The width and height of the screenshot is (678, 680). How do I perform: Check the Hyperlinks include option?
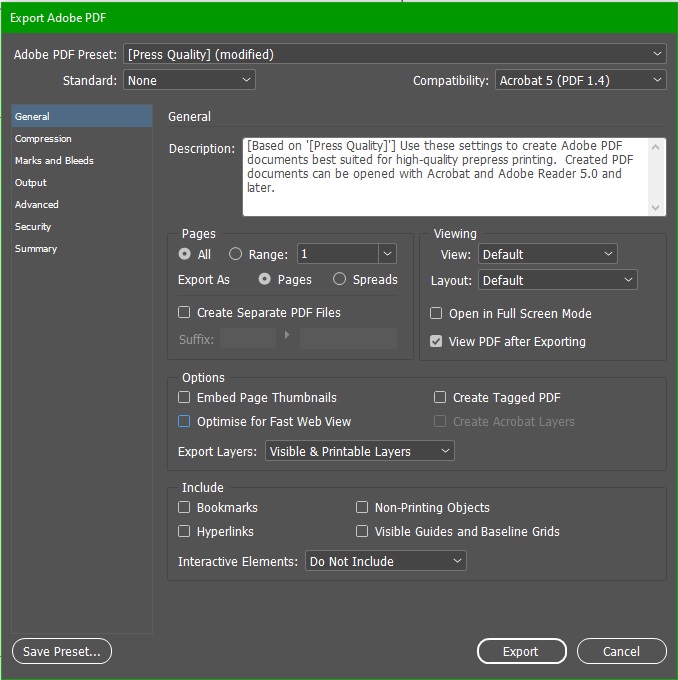(x=184, y=531)
